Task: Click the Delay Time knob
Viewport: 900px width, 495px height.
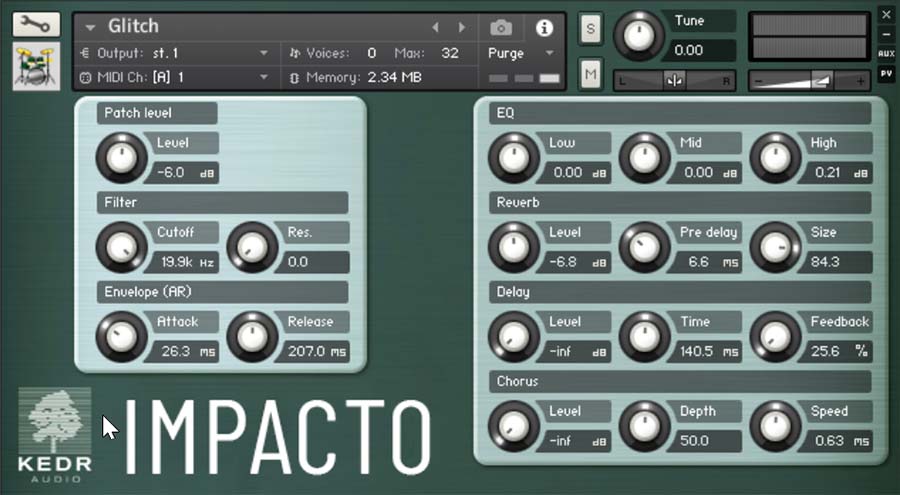Action: click(645, 337)
